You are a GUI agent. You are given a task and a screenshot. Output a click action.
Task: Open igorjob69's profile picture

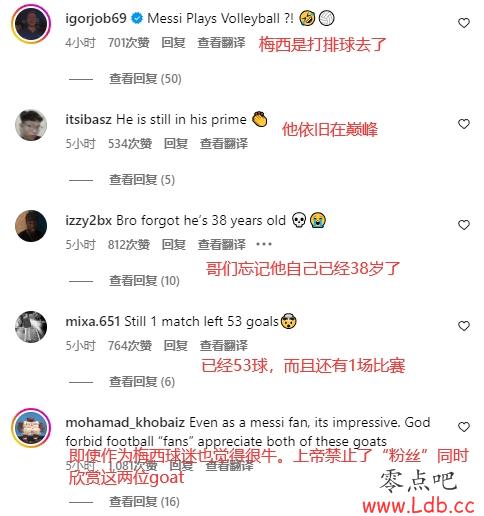pos(31,24)
